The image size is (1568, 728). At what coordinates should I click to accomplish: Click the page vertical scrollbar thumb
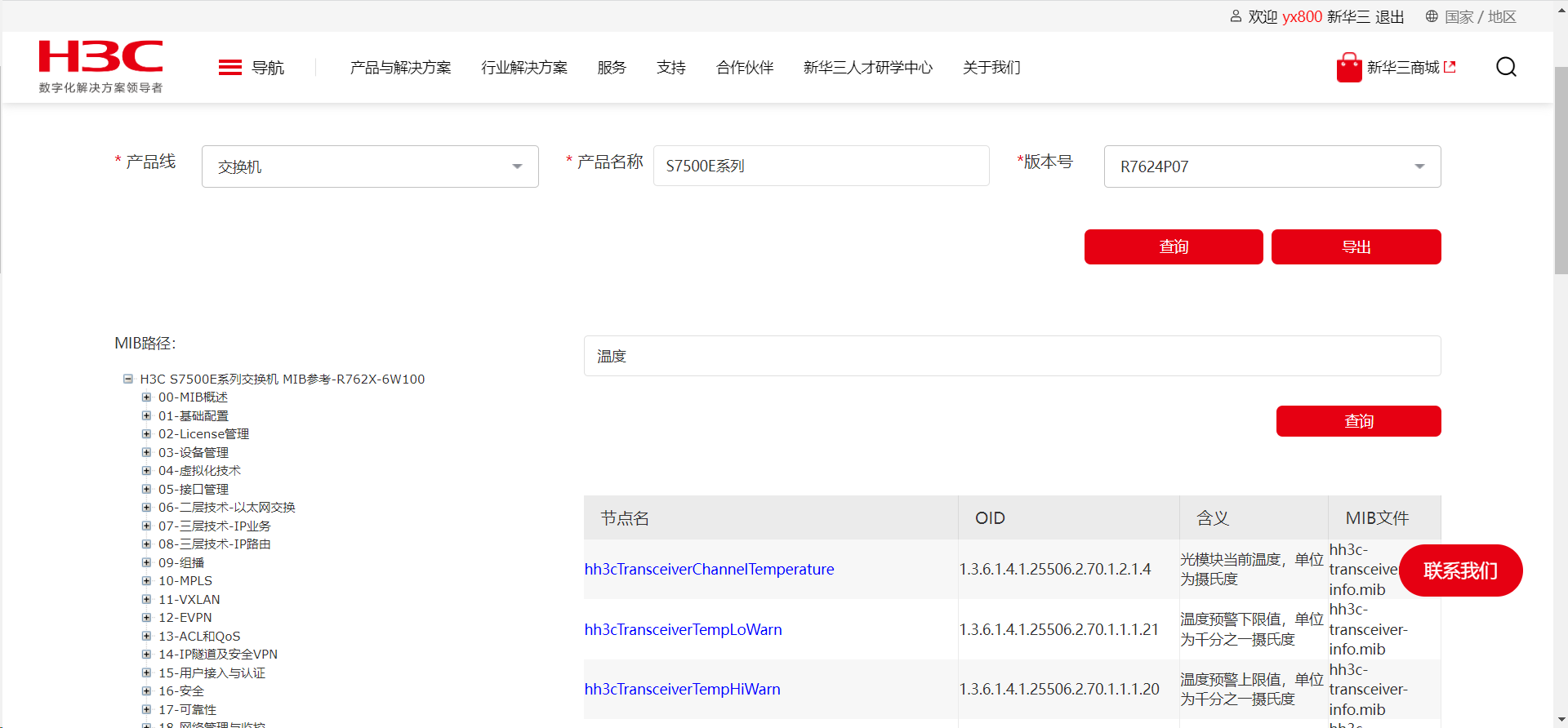(x=1561, y=170)
